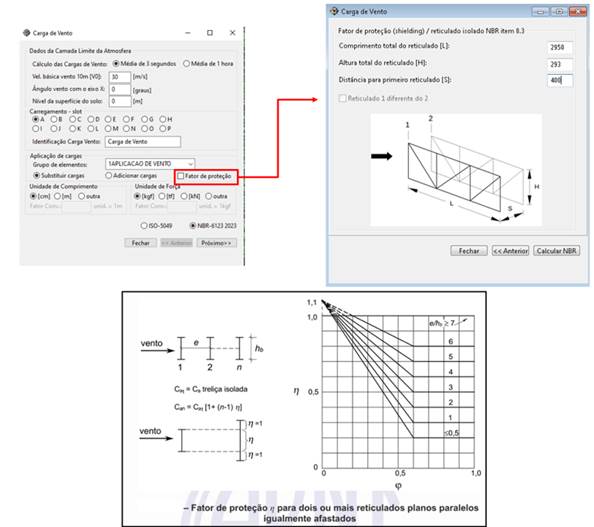Viewport: 594px width, 527px height.
Task: Click the truss diagram image in shielding dialog
Action: point(456,170)
